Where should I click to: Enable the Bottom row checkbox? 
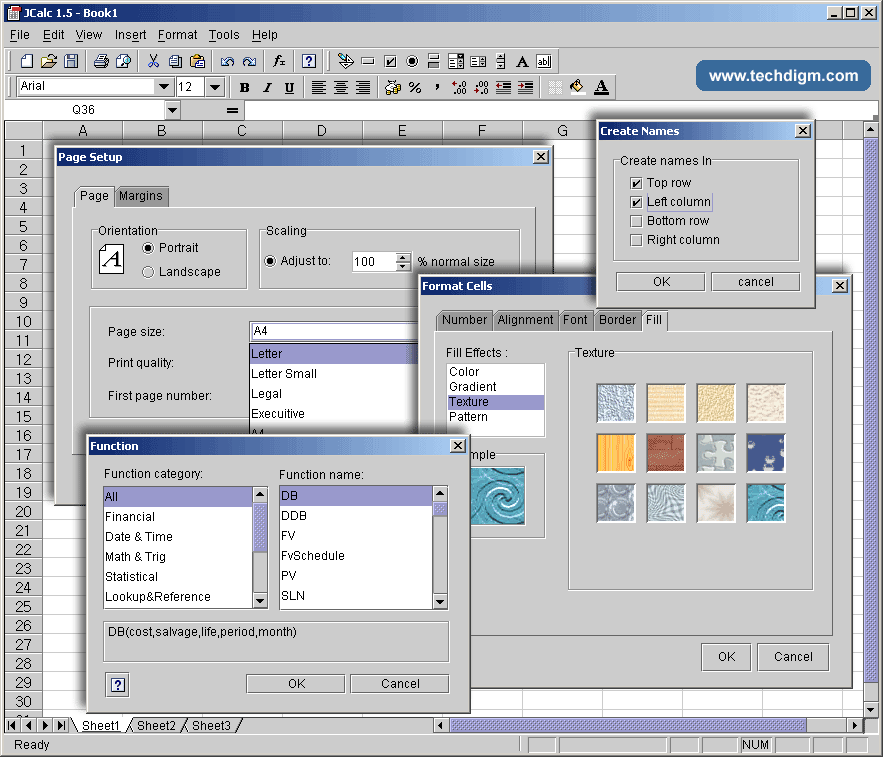coord(636,221)
